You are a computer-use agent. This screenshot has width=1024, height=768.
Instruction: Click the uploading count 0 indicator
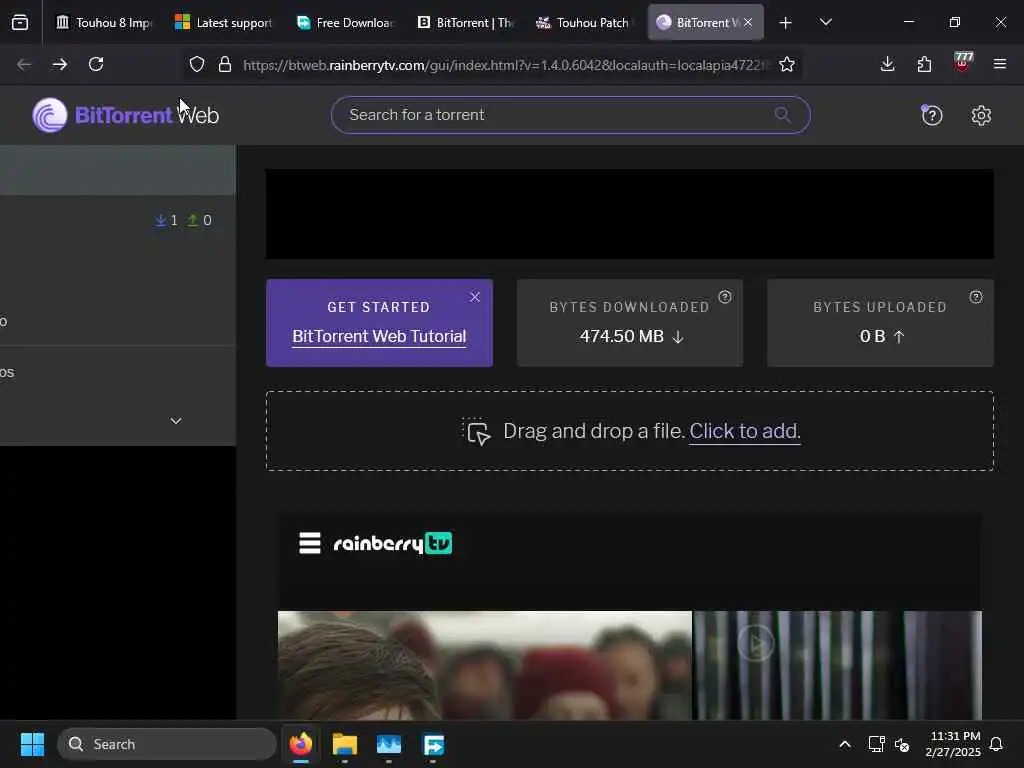[199, 220]
